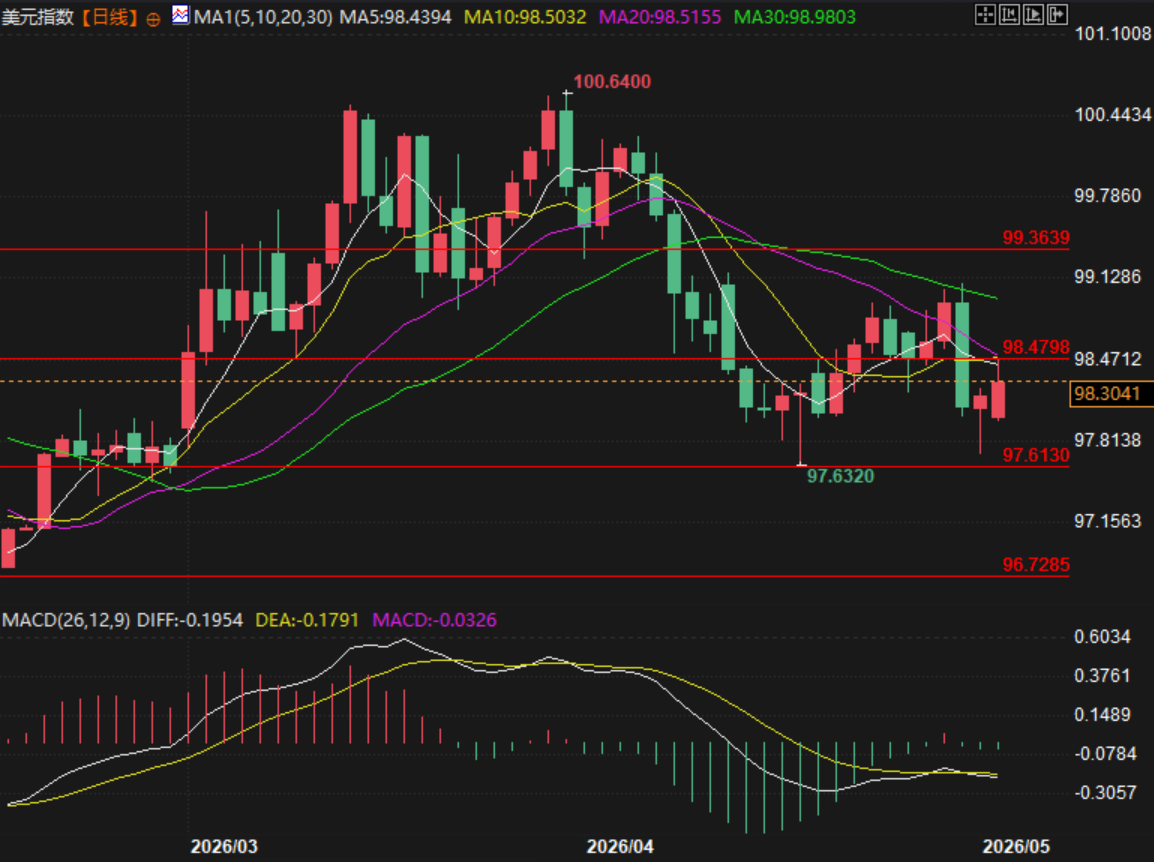Screen dimensions: 1154x862
Task: Click the shrink chart axis icon
Action: [1009, 14]
